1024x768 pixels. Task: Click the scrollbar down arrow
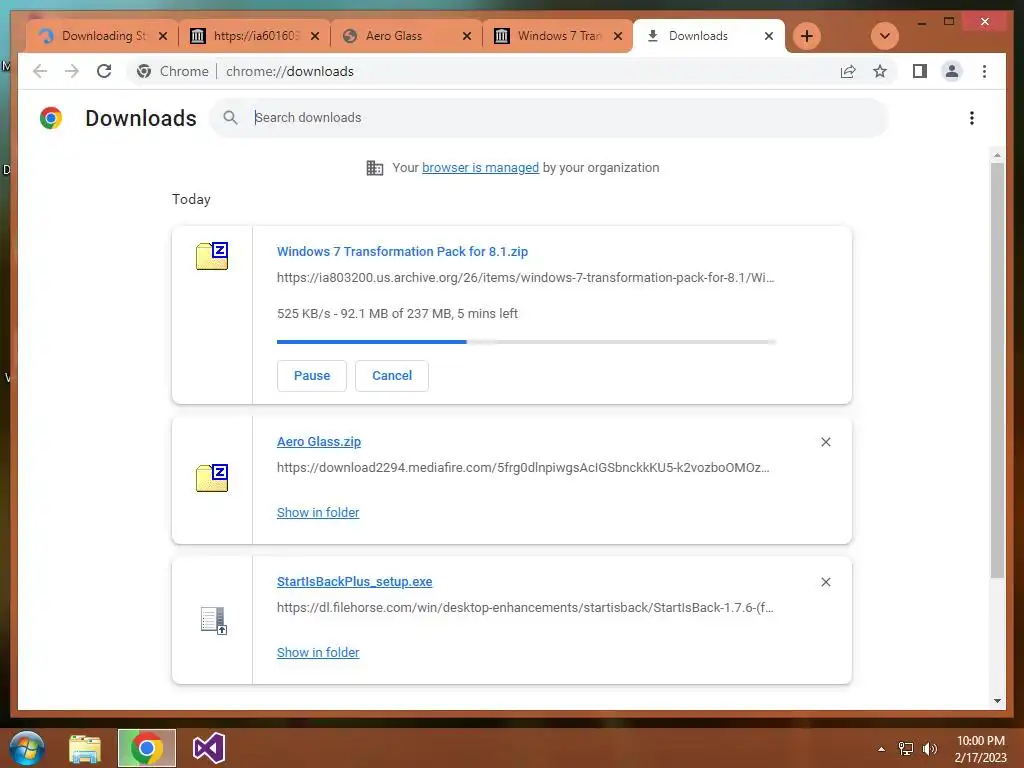click(997, 701)
